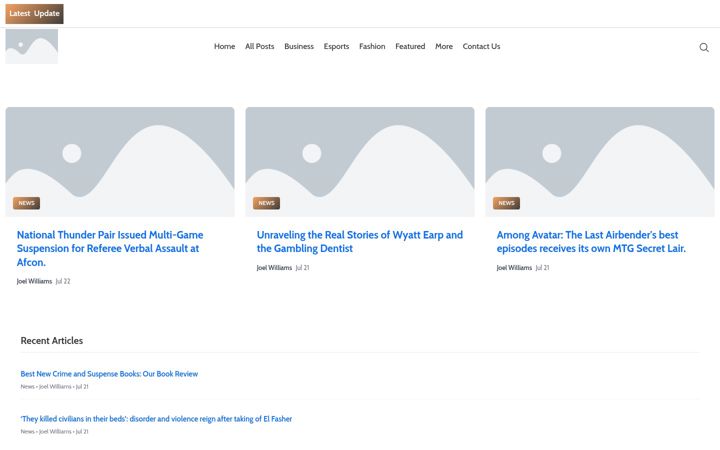Open the All Posts menu item
Viewport: 720px width, 450px height.
(x=259, y=46)
